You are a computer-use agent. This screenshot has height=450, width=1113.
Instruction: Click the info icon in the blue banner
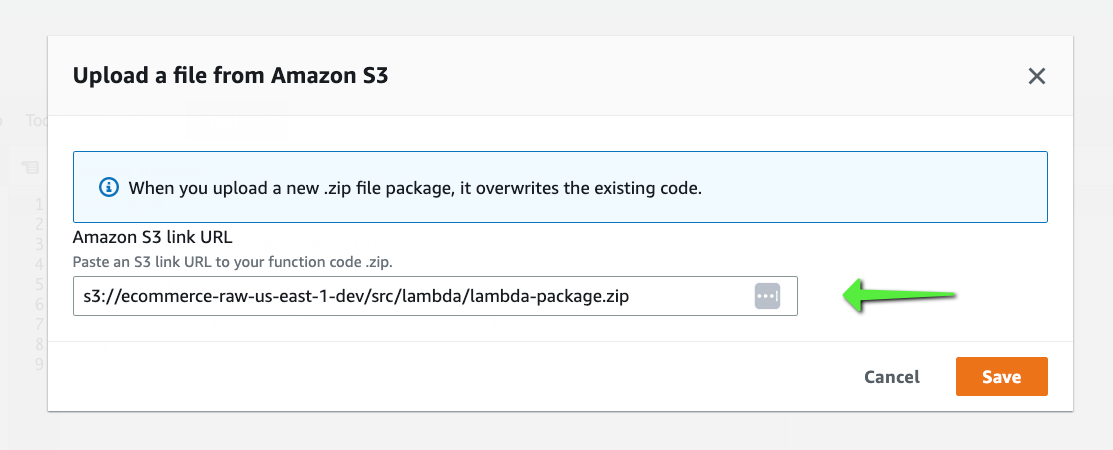pyautogui.click(x=108, y=187)
